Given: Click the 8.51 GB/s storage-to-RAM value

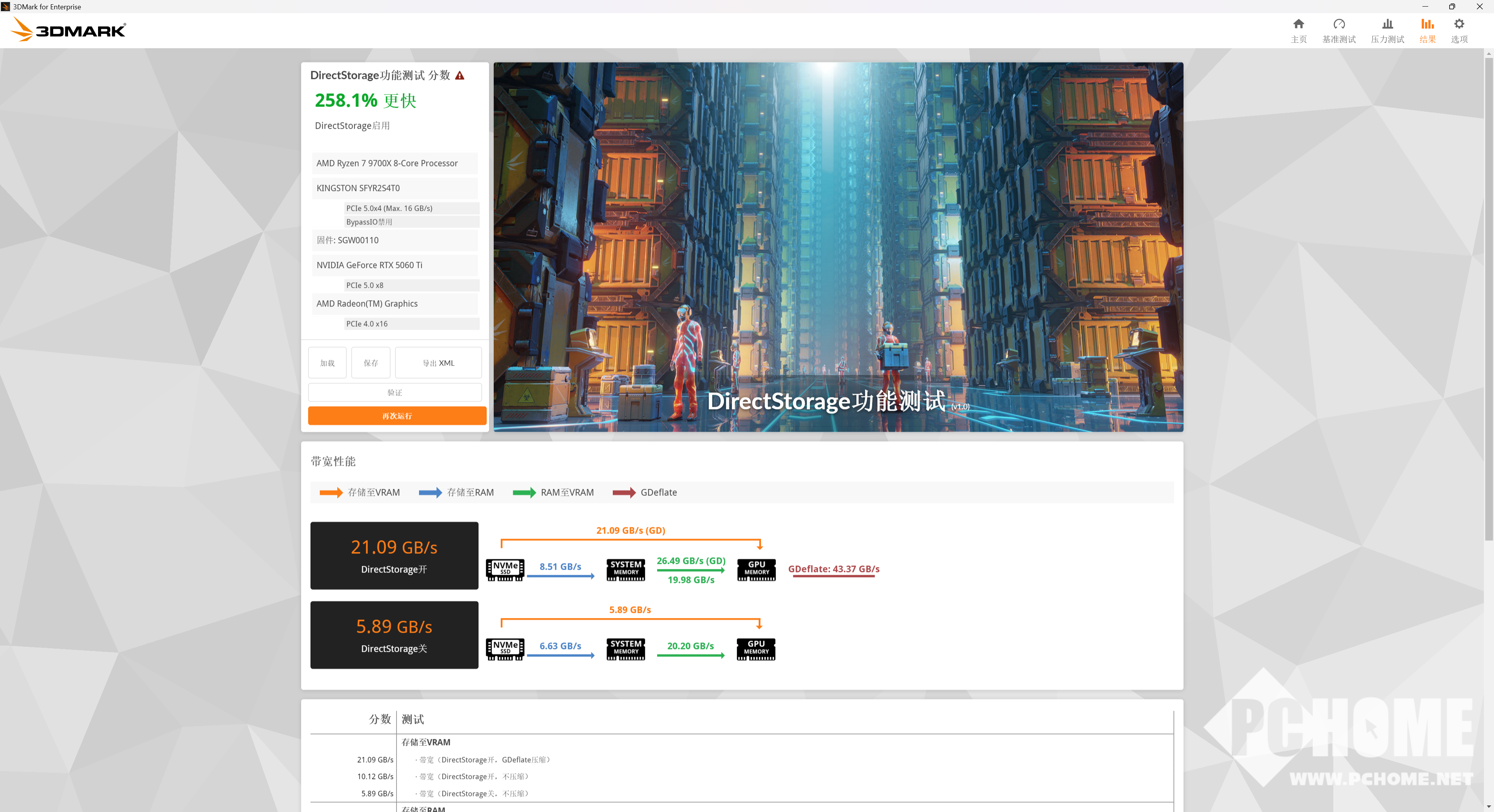Looking at the screenshot, I should point(560,566).
